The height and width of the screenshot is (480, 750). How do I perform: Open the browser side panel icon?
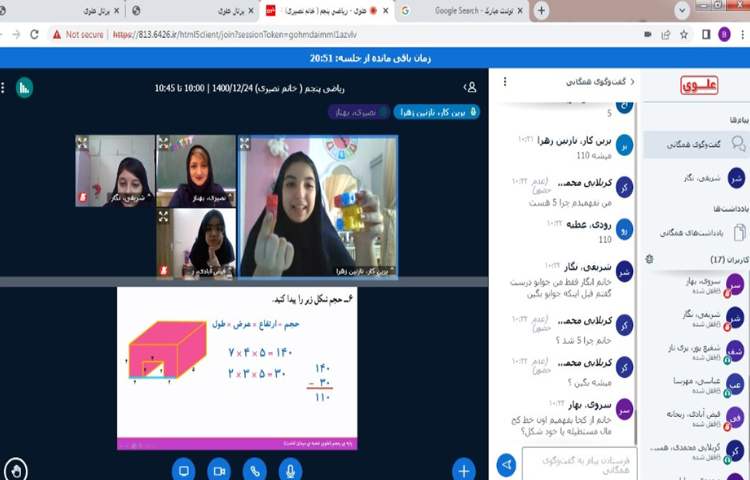706,34
